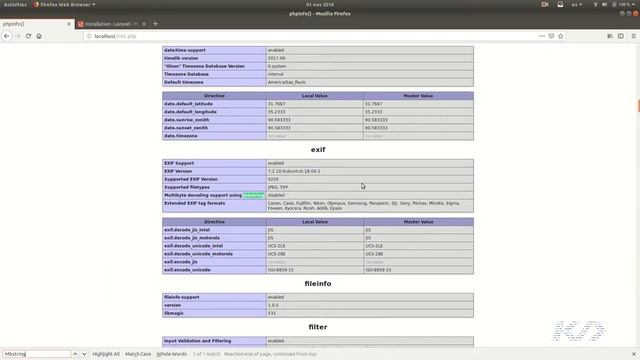Click the find bar search field
The height and width of the screenshot is (360, 640).
click(37, 354)
